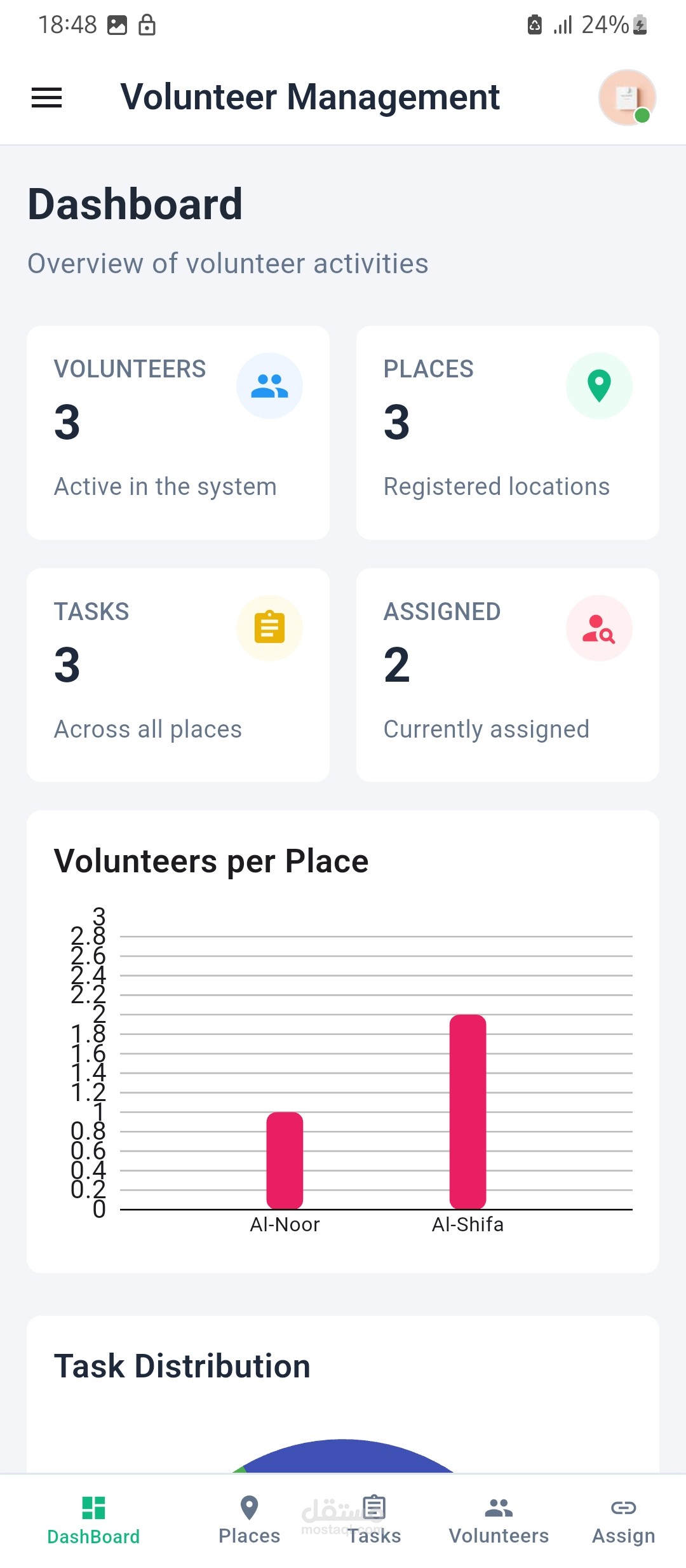The image size is (686, 1568).
Task: Tap the red assigned person-search icon
Action: [x=599, y=628]
